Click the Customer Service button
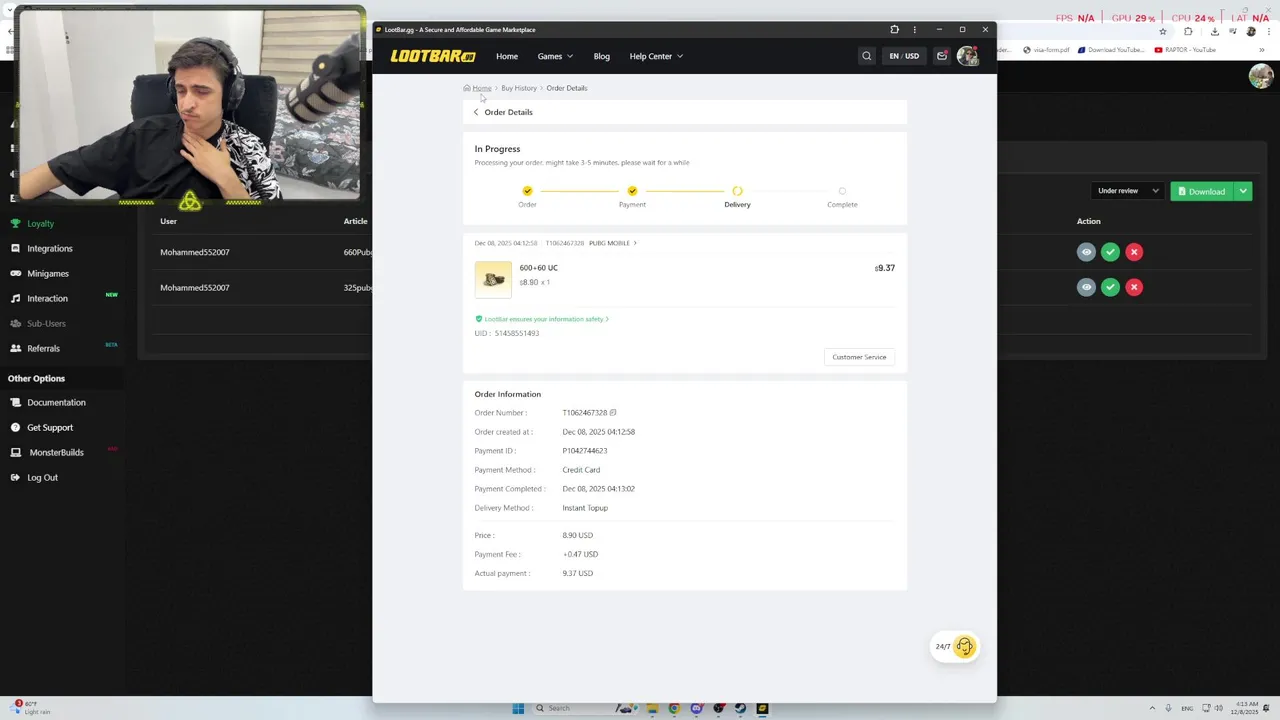1280x720 pixels. click(859, 357)
